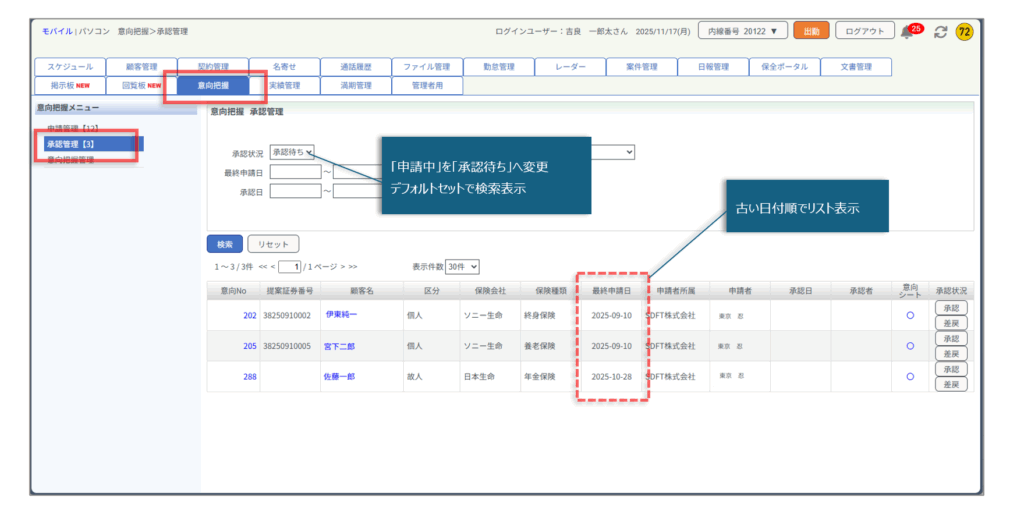Image resolution: width=1024 pixels, height=532 pixels.
Task: Click the refresh arrows icon
Action: point(940,32)
